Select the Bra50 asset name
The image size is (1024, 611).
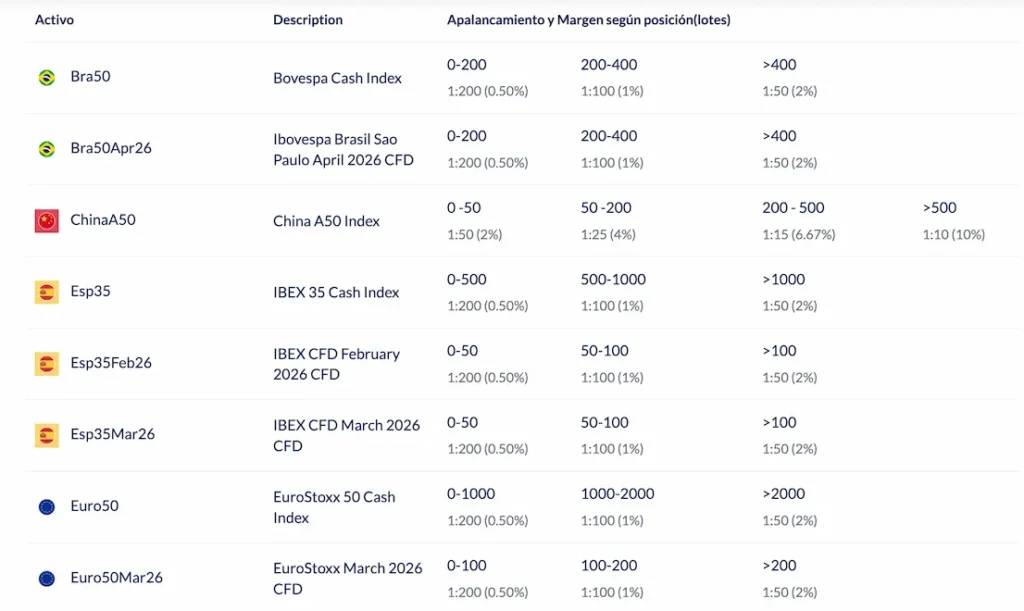click(90, 77)
